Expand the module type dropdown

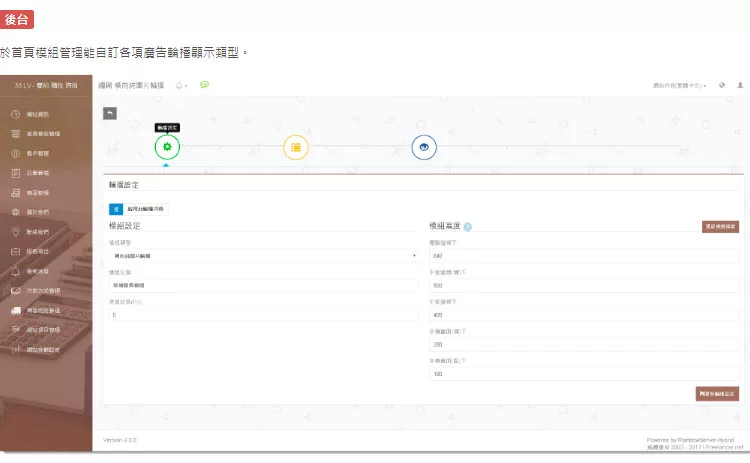263,255
